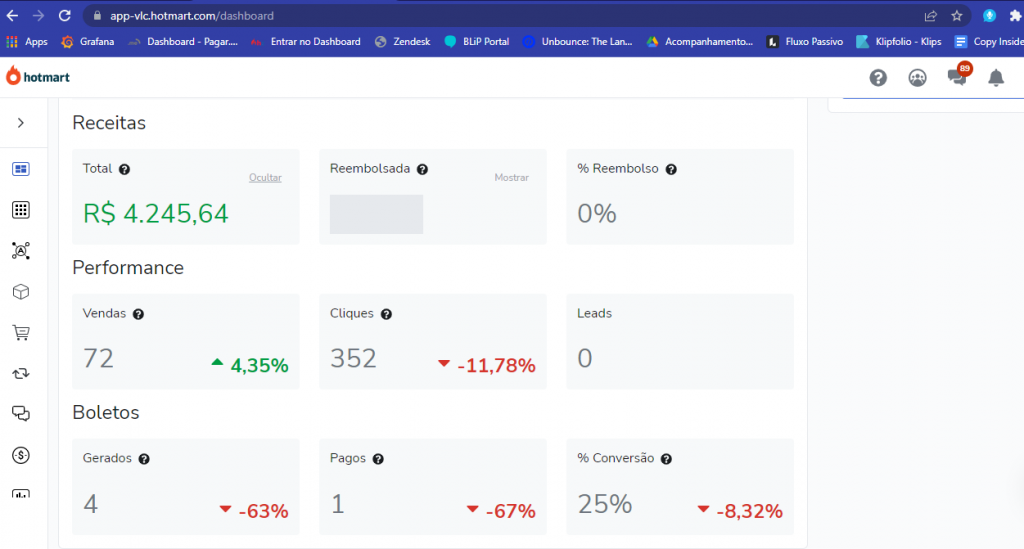Hide total revenue with Ocultar link
This screenshot has height=549, width=1024.
click(265, 178)
